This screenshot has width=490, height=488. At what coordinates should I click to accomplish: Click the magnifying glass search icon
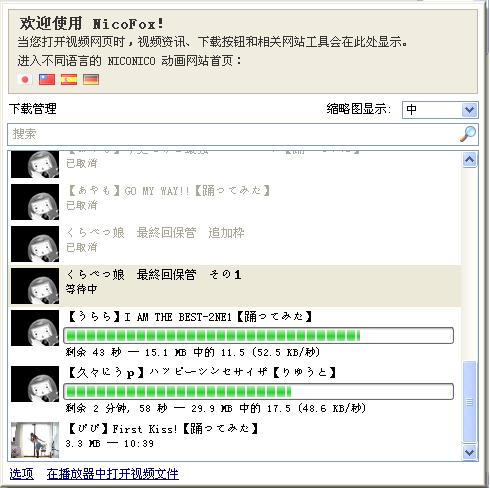click(468, 134)
